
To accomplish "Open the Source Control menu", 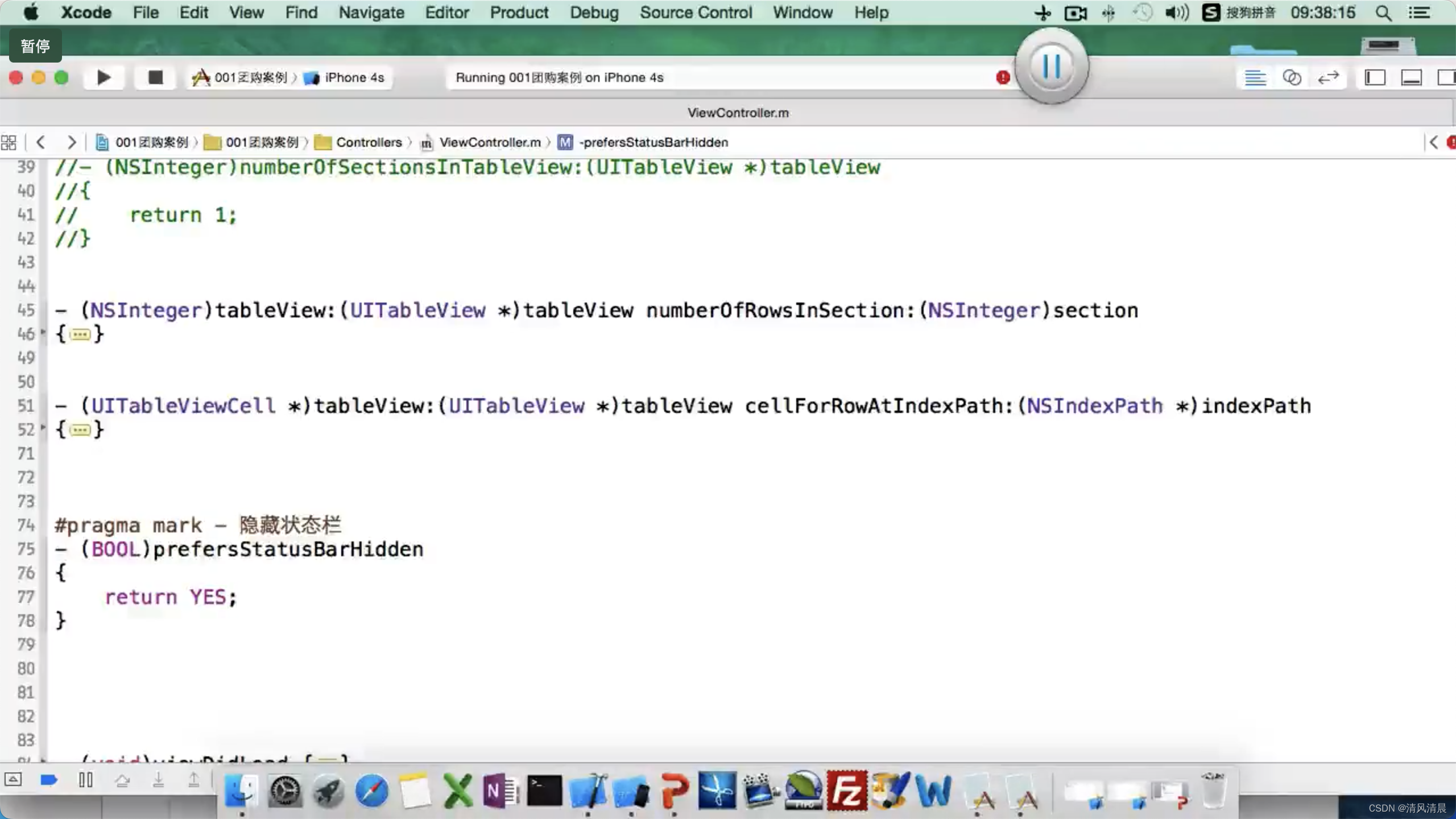I will 695,13.
